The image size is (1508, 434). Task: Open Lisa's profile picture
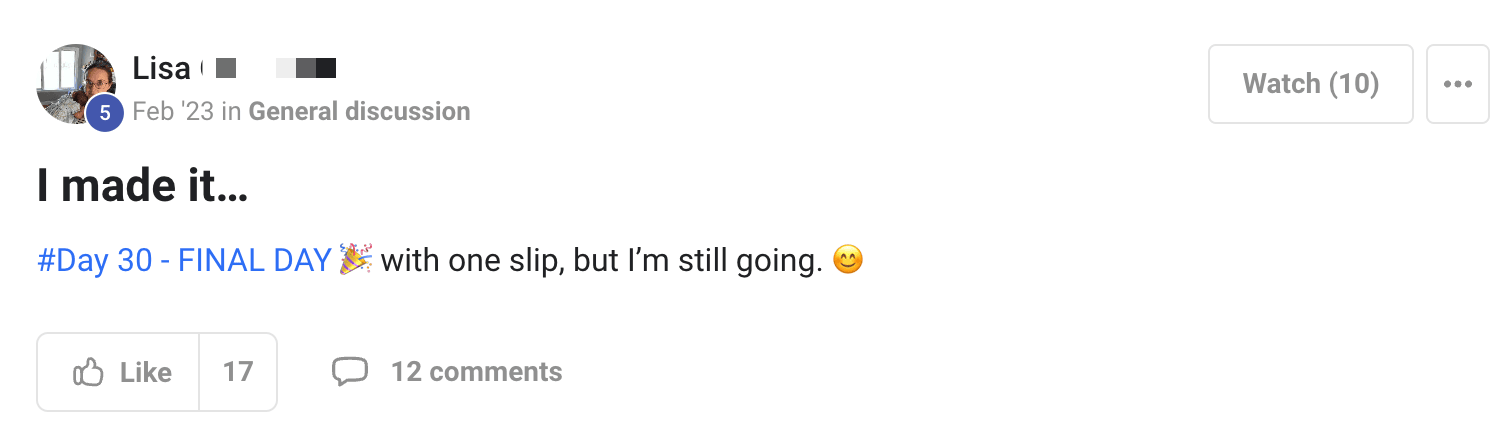tap(70, 80)
